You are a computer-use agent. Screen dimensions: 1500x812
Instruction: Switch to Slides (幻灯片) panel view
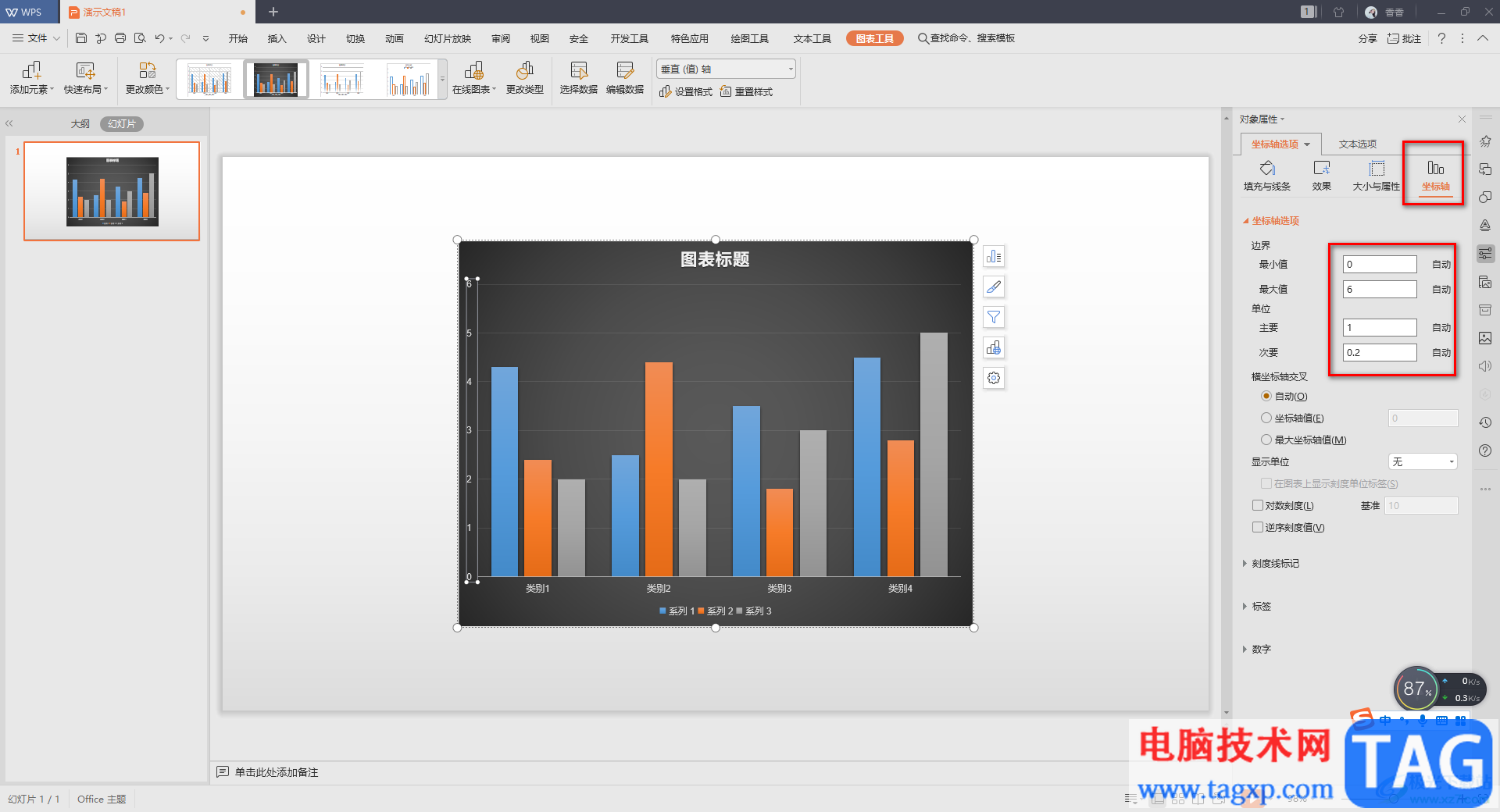[x=122, y=124]
